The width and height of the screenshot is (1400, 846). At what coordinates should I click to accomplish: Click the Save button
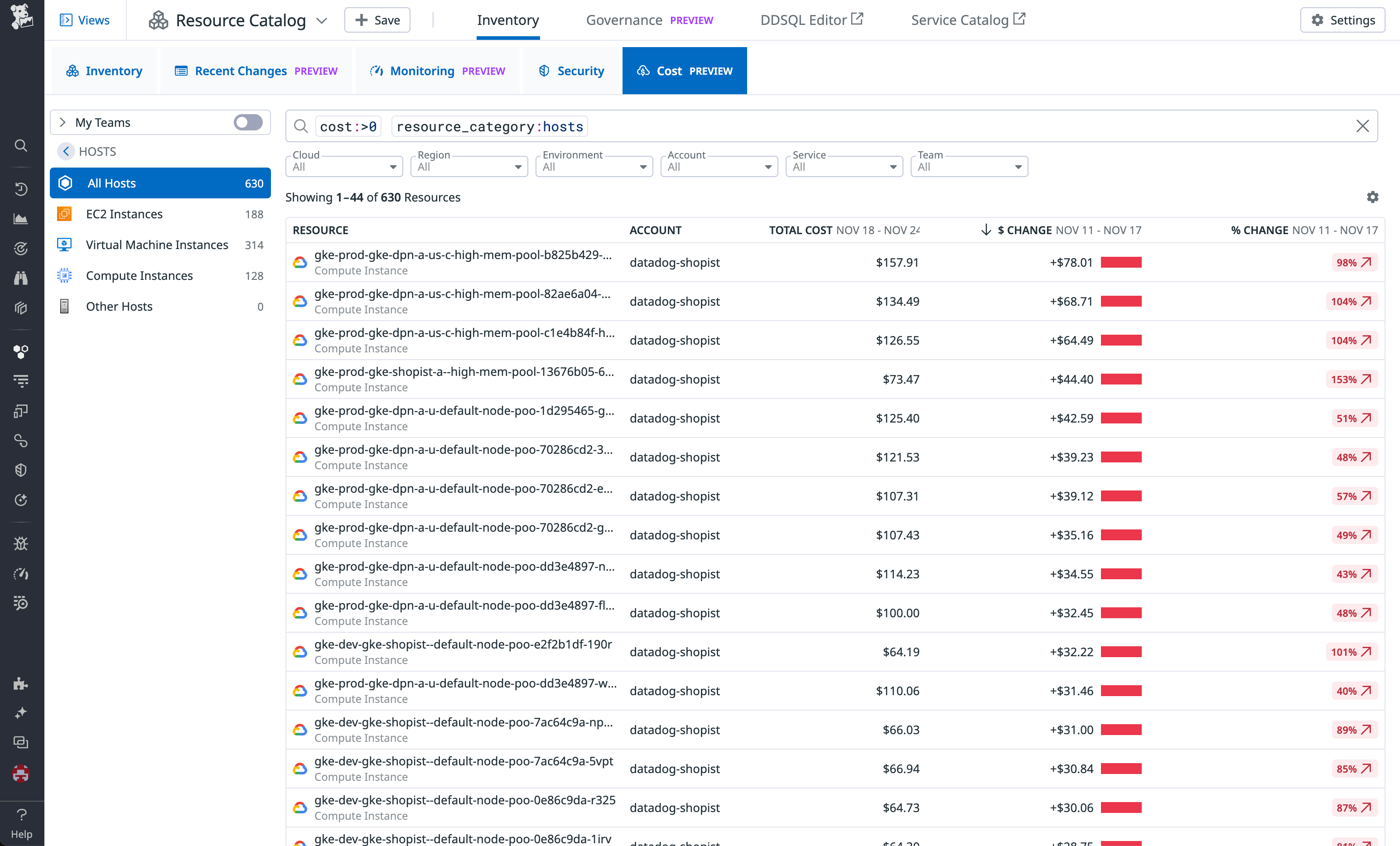(x=377, y=20)
